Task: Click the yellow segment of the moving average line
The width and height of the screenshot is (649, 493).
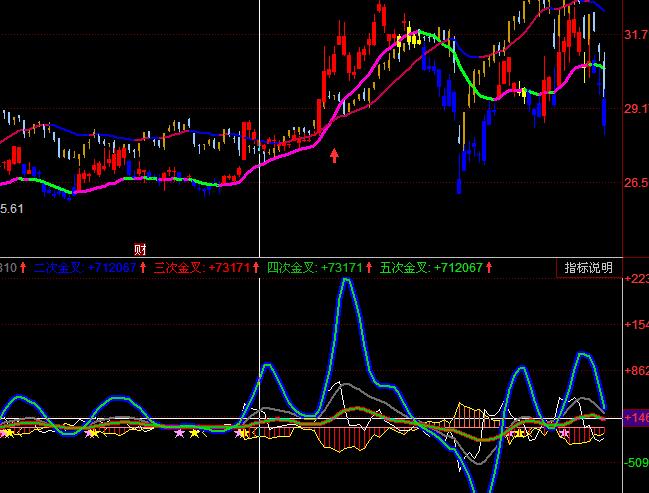Action: [406, 40]
